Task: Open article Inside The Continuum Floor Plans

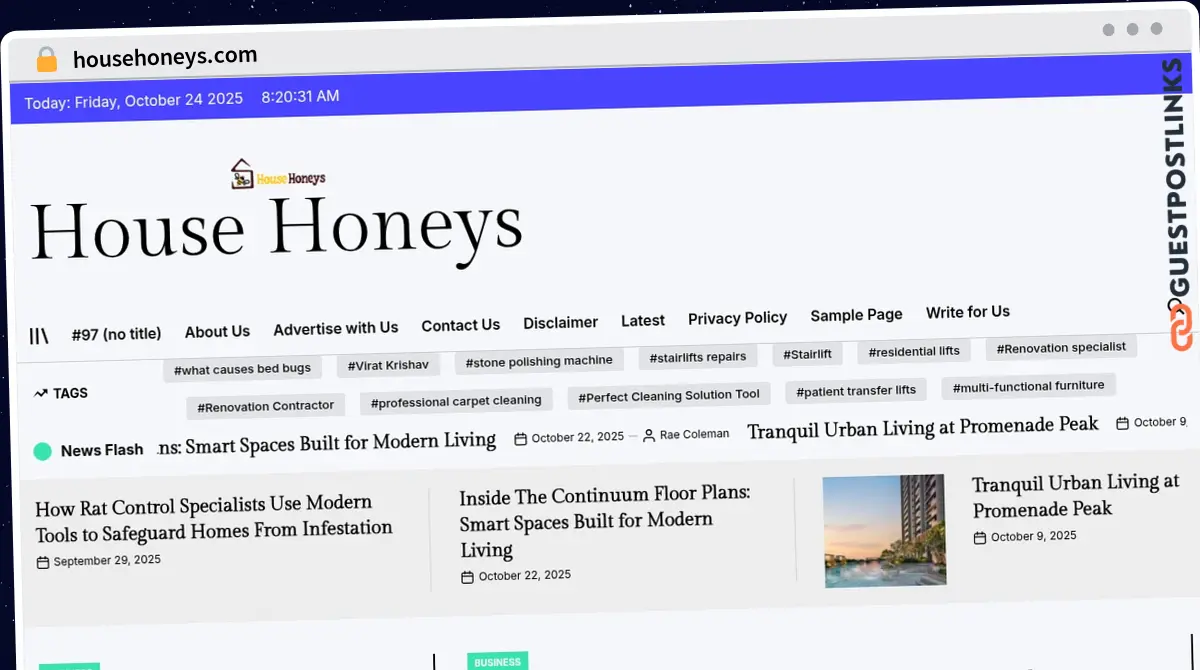Action: [x=605, y=523]
